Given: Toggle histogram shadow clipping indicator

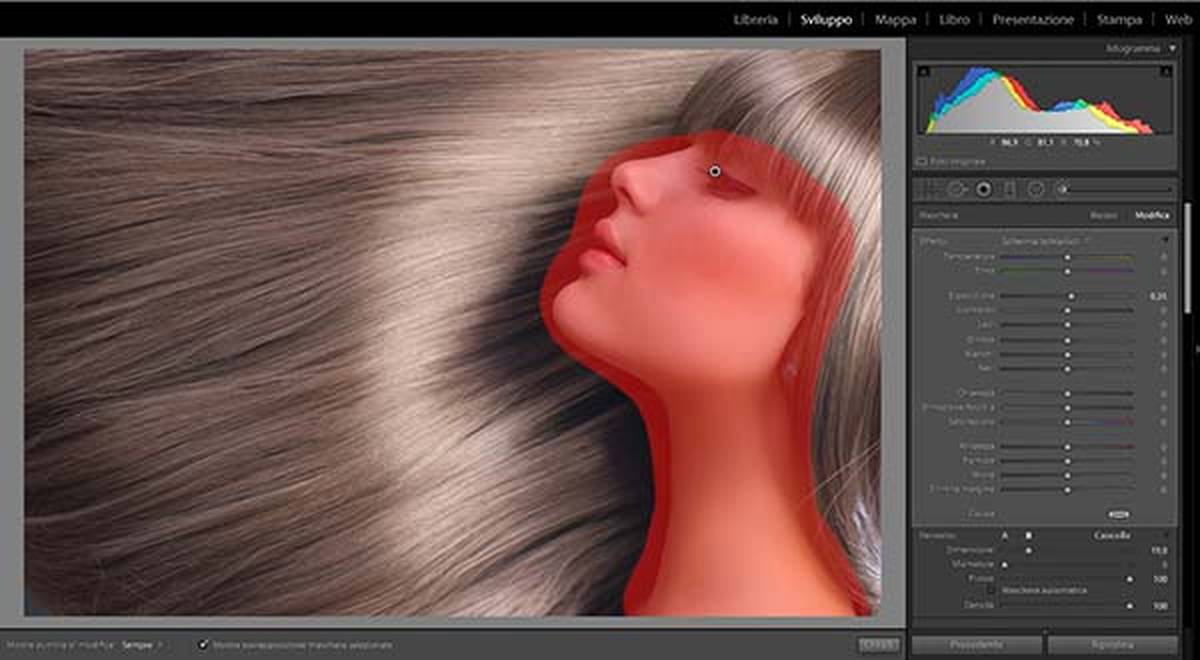Looking at the screenshot, I should [x=924, y=71].
